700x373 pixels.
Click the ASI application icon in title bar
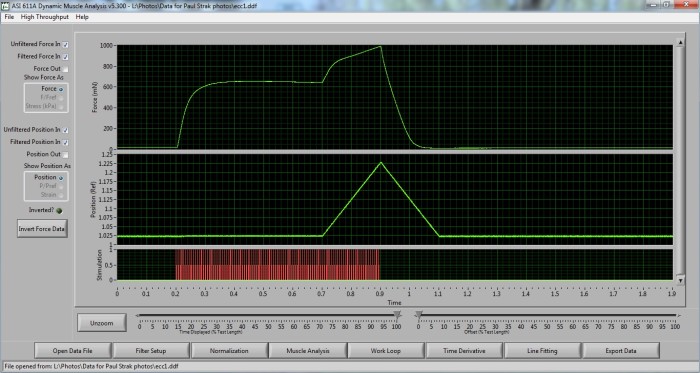pyautogui.click(x=5, y=6)
